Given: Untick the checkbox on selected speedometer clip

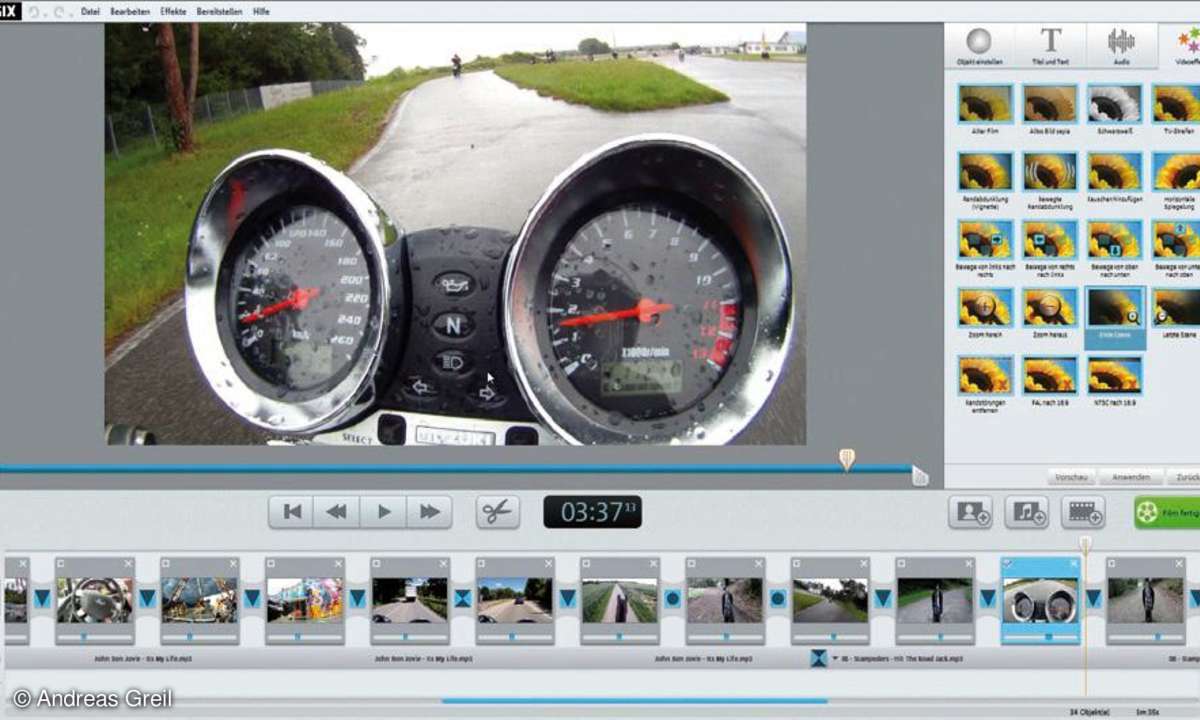Looking at the screenshot, I should 1007,564.
